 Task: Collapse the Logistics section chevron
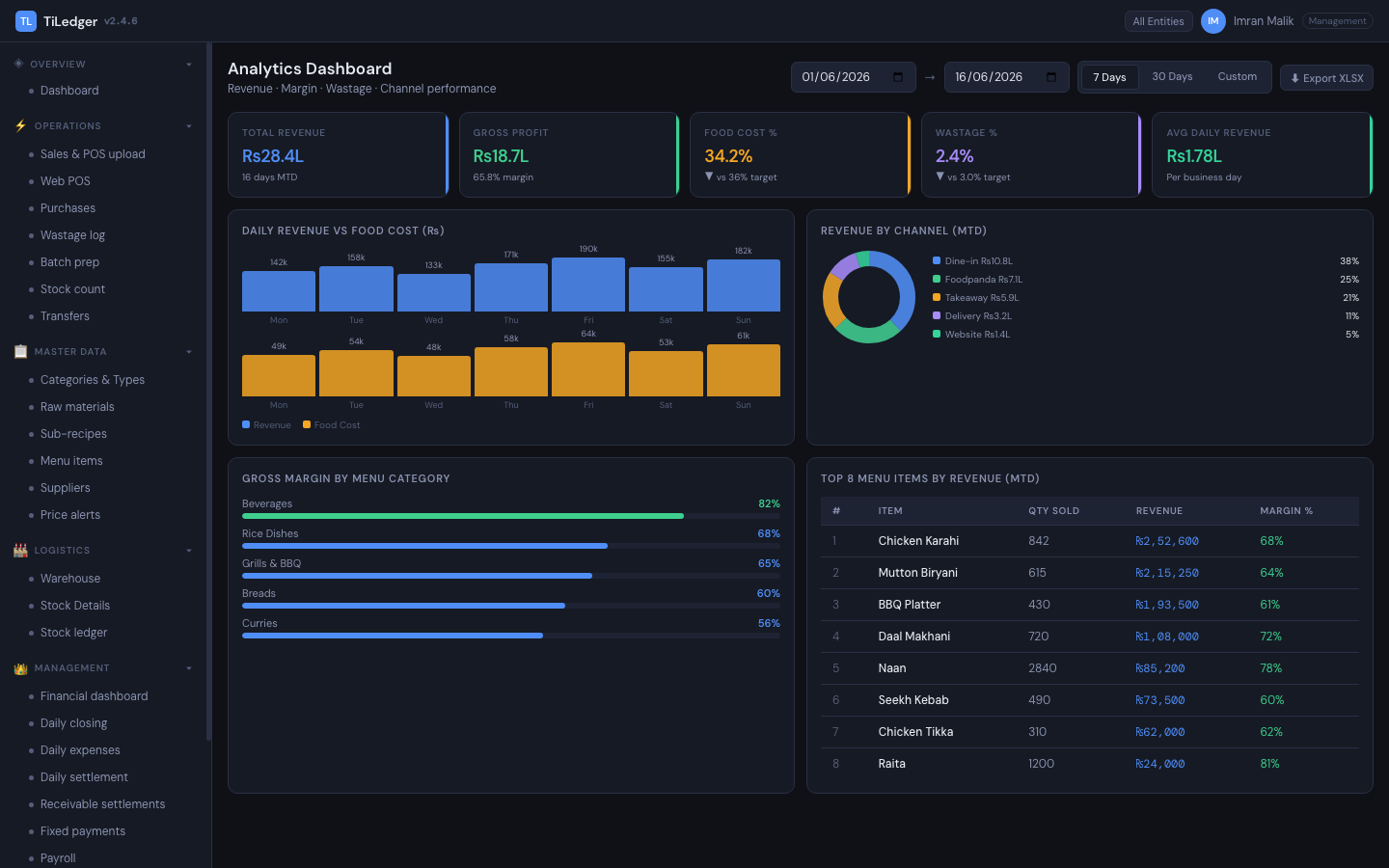189,551
